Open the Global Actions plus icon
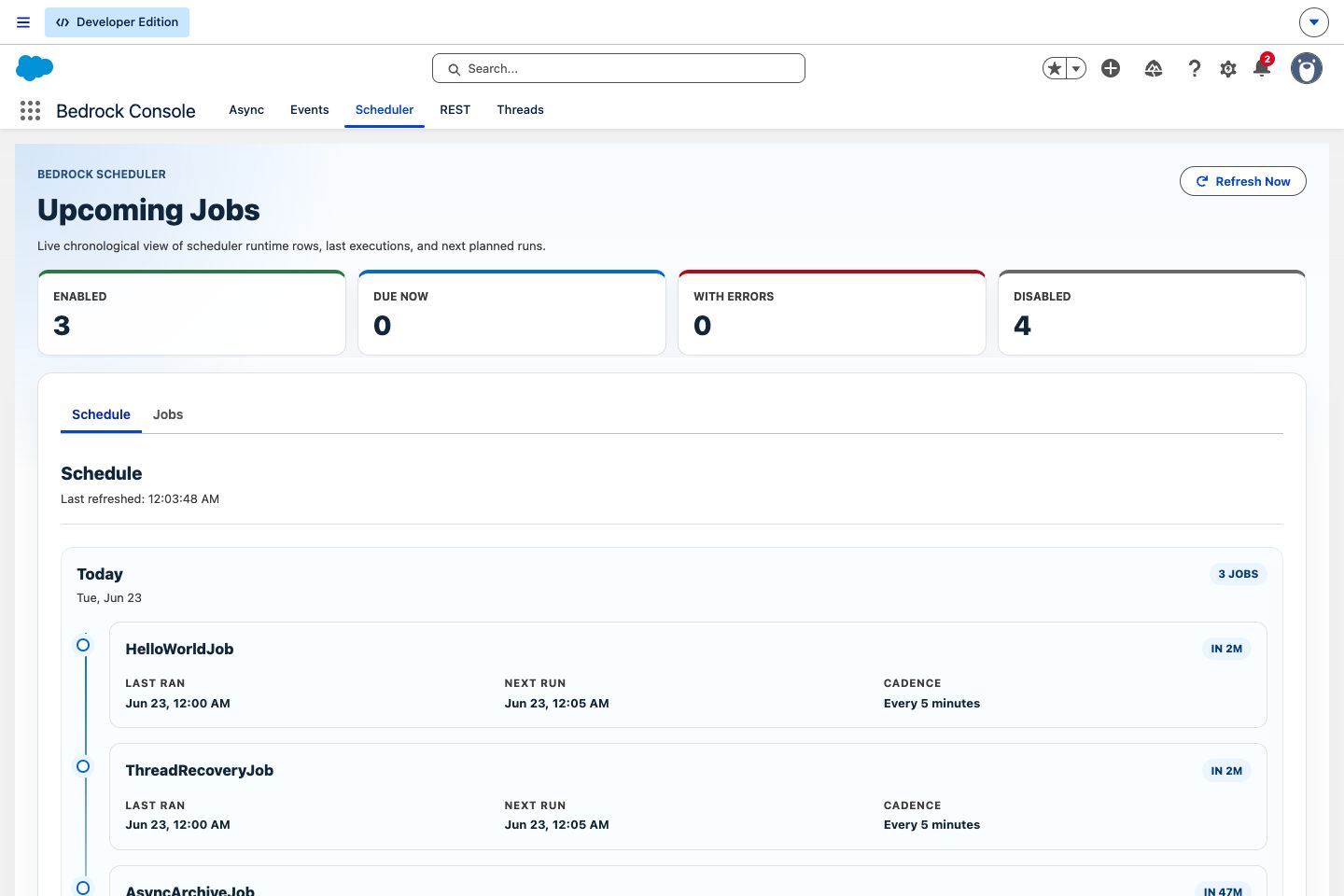Image resolution: width=1344 pixels, height=896 pixels. point(1111,68)
